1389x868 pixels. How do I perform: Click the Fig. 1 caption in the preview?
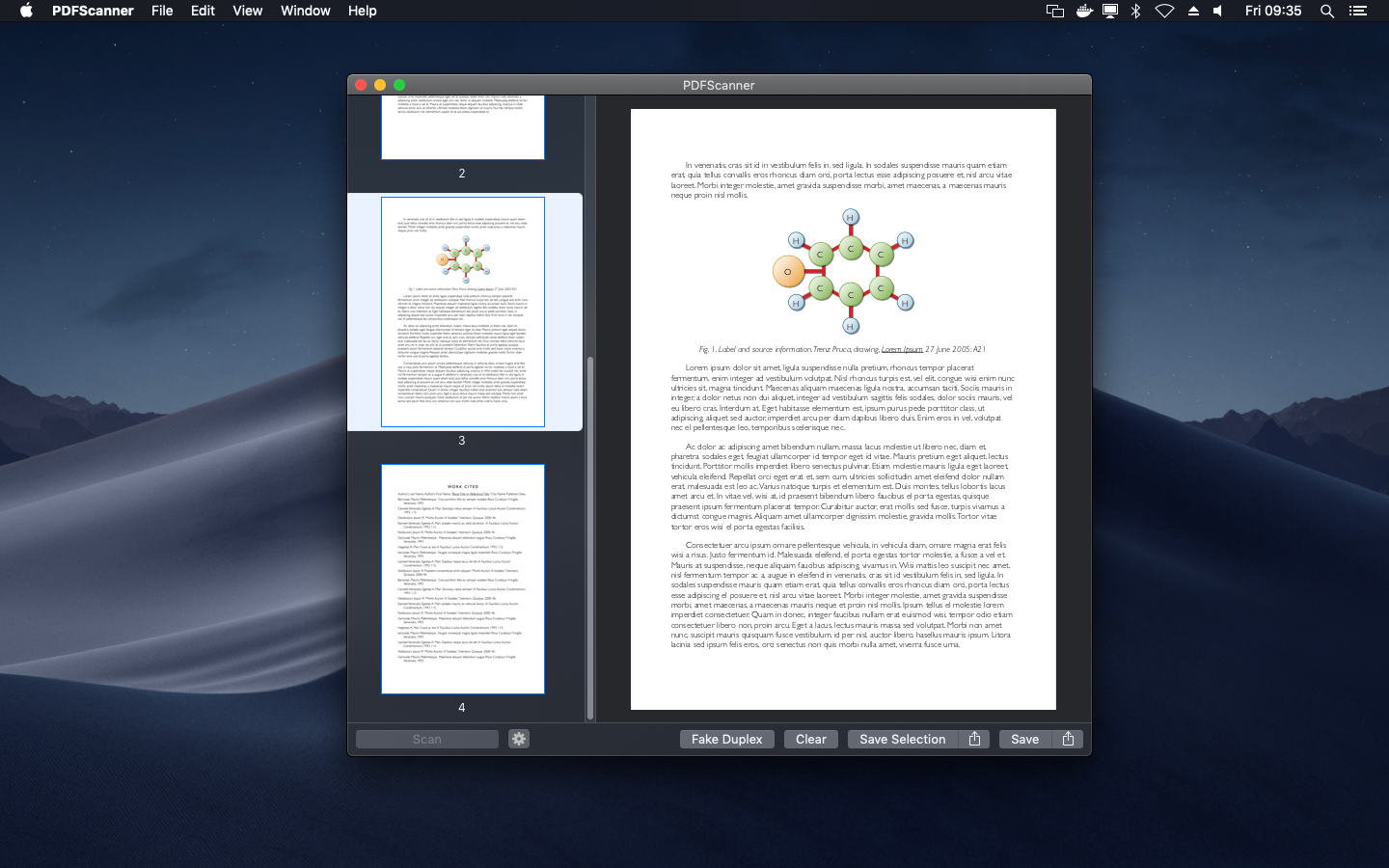pyautogui.click(x=842, y=349)
